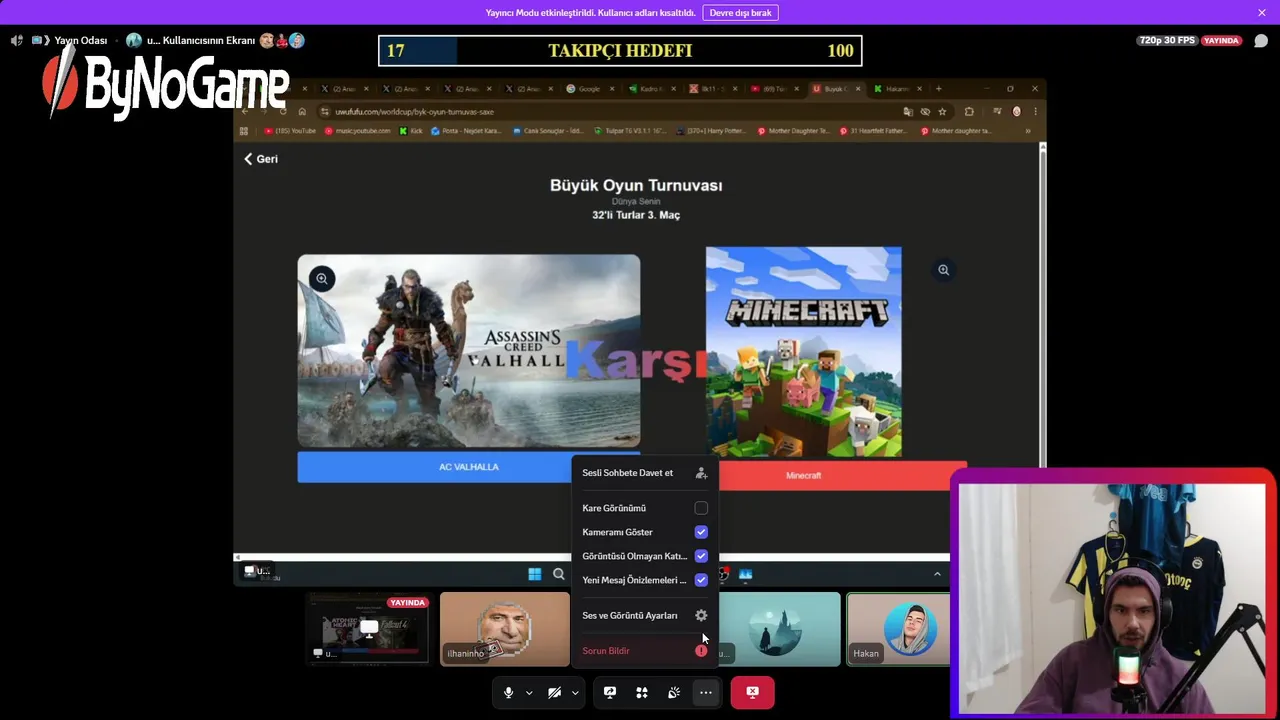Uncheck Yeni Mesaj Önizlemeleri option
The image size is (1280, 720).
[x=701, y=580]
